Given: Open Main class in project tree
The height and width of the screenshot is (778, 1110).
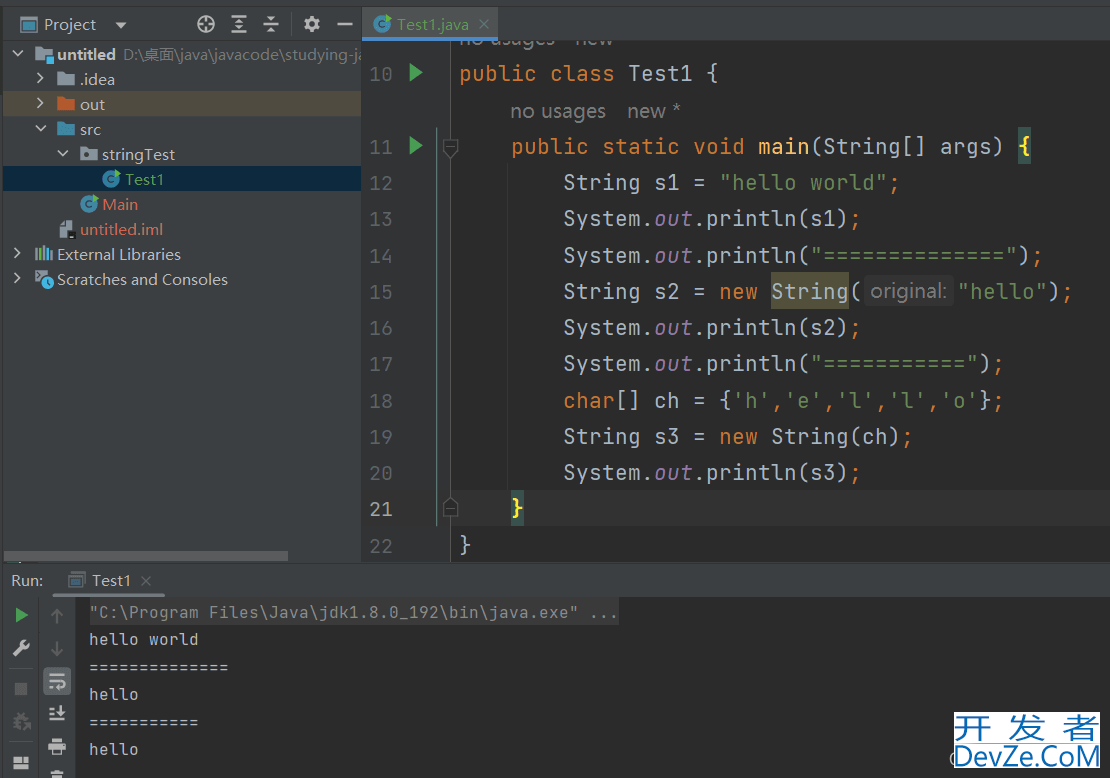Looking at the screenshot, I should tap(119, 204).
